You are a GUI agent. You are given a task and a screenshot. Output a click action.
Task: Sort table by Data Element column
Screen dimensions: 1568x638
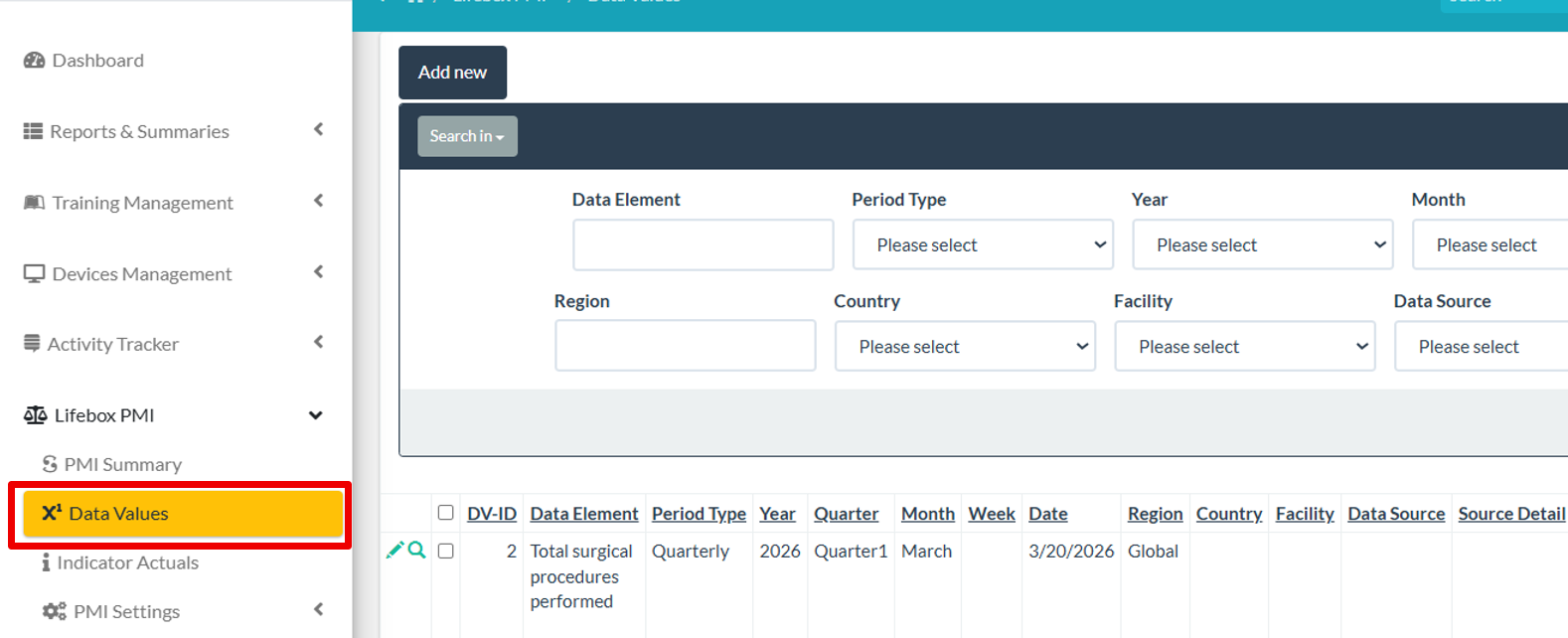click(x=583, y=514)
